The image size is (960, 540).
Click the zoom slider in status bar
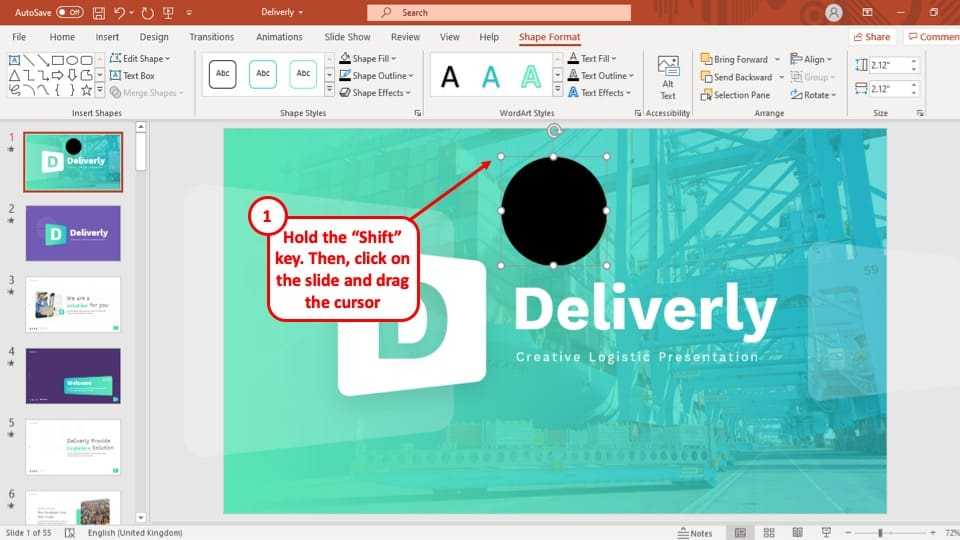click(x=880, y=533)
